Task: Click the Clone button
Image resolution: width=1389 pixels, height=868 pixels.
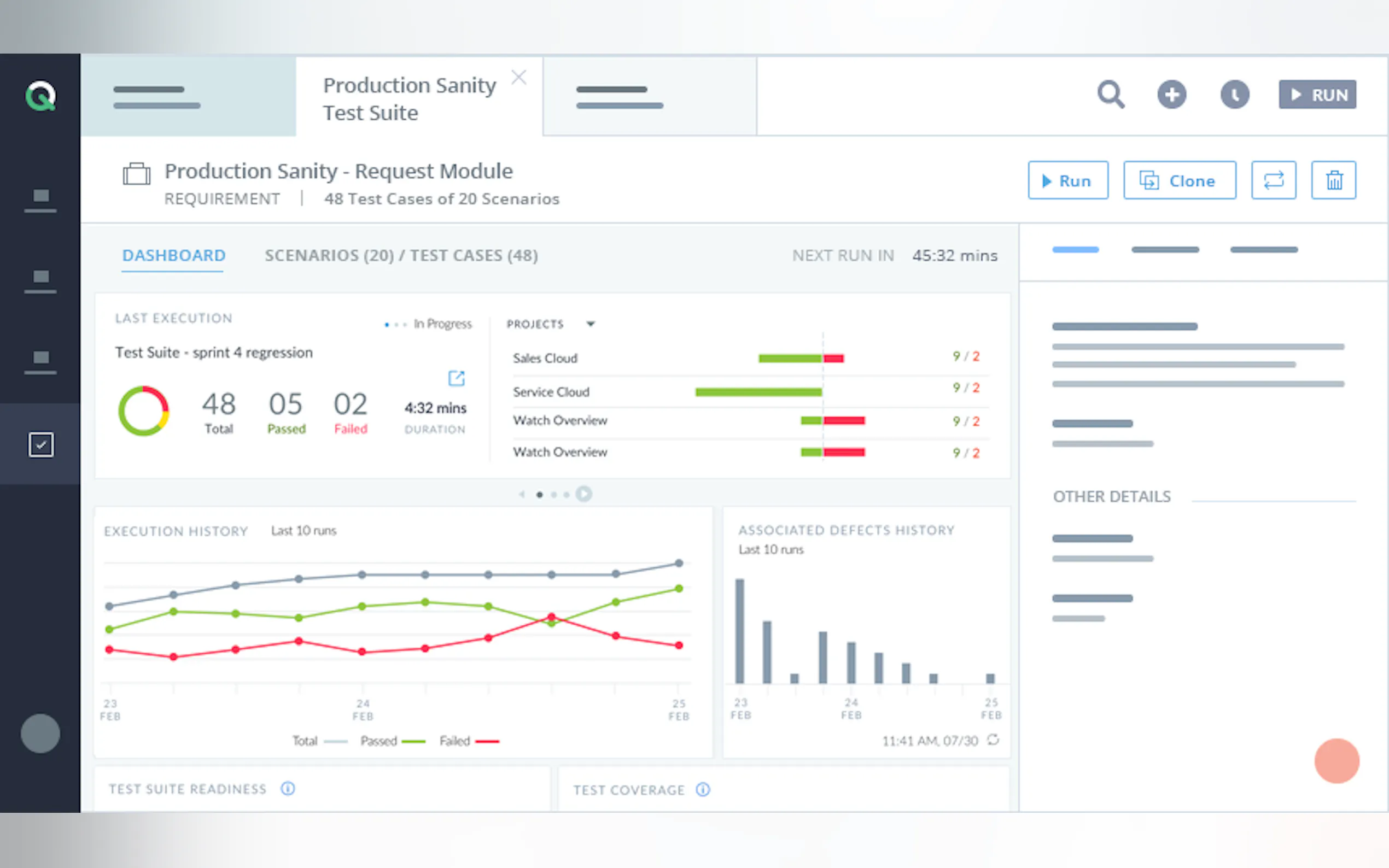Action: (x=1180, y=180)
